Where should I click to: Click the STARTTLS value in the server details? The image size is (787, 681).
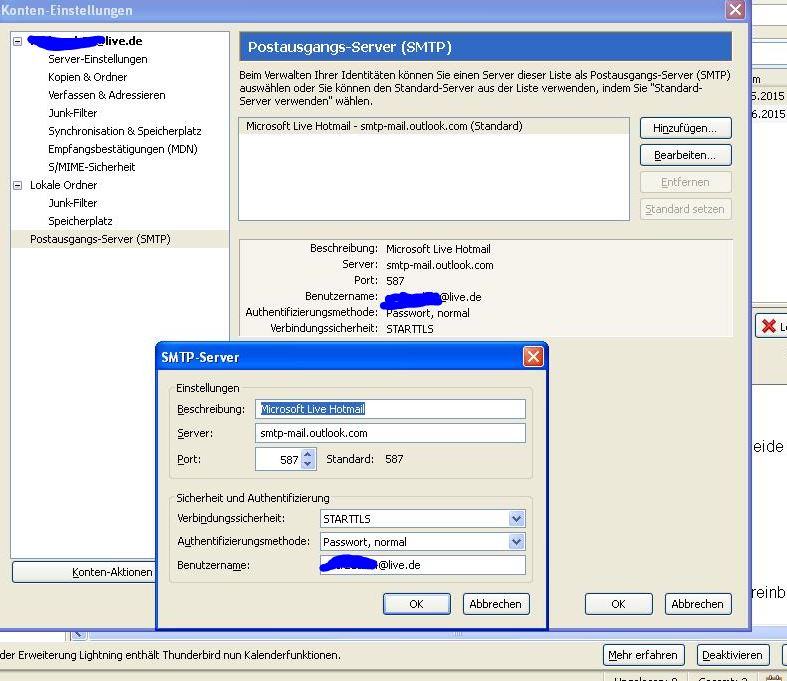click(x=410, y=329)
